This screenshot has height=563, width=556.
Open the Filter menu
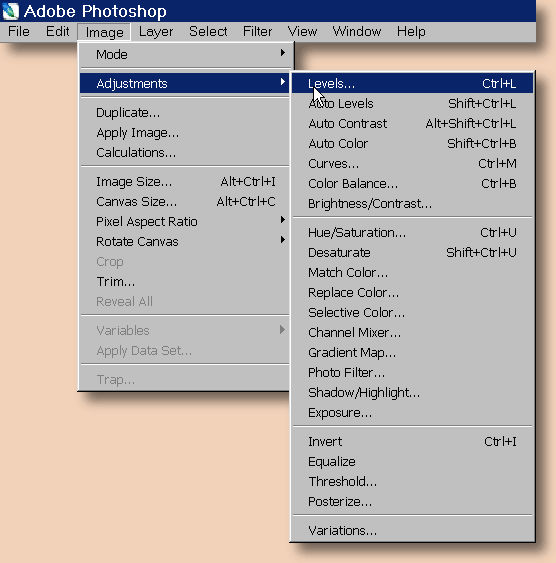coord(257,32)
